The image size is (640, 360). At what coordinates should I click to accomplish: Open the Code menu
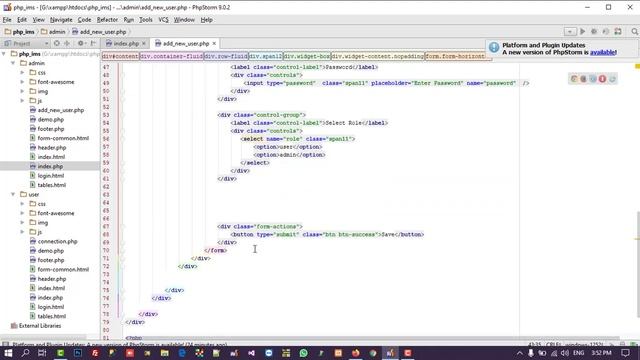[x=84, y=20]
